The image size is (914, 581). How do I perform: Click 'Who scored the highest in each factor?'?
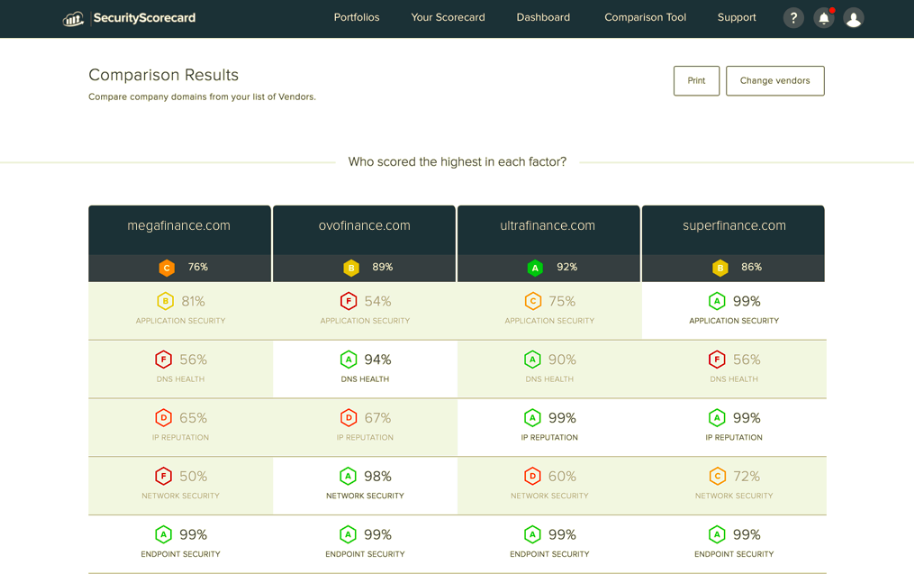[x=457, y=162]
